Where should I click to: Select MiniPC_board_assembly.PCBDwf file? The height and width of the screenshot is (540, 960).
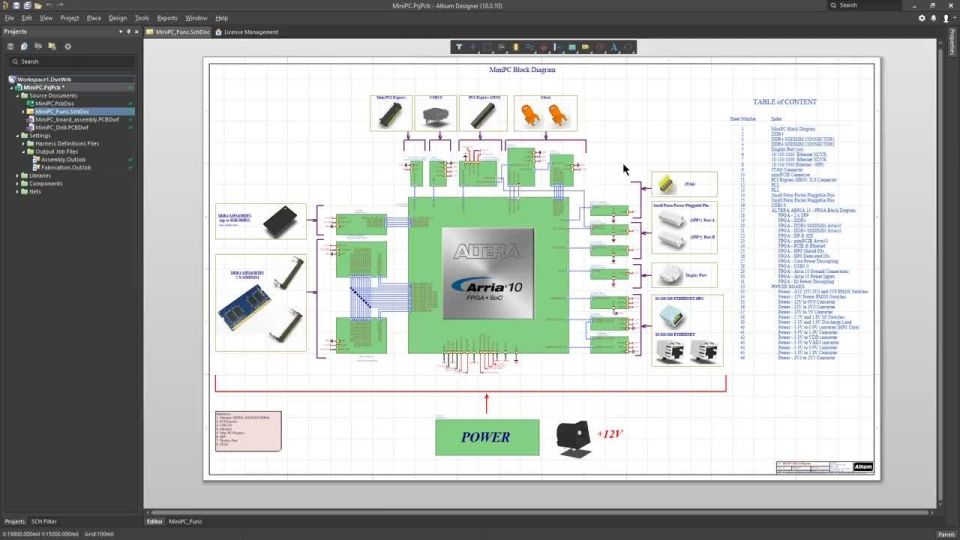pyautogui.click(x=77, y=119)
